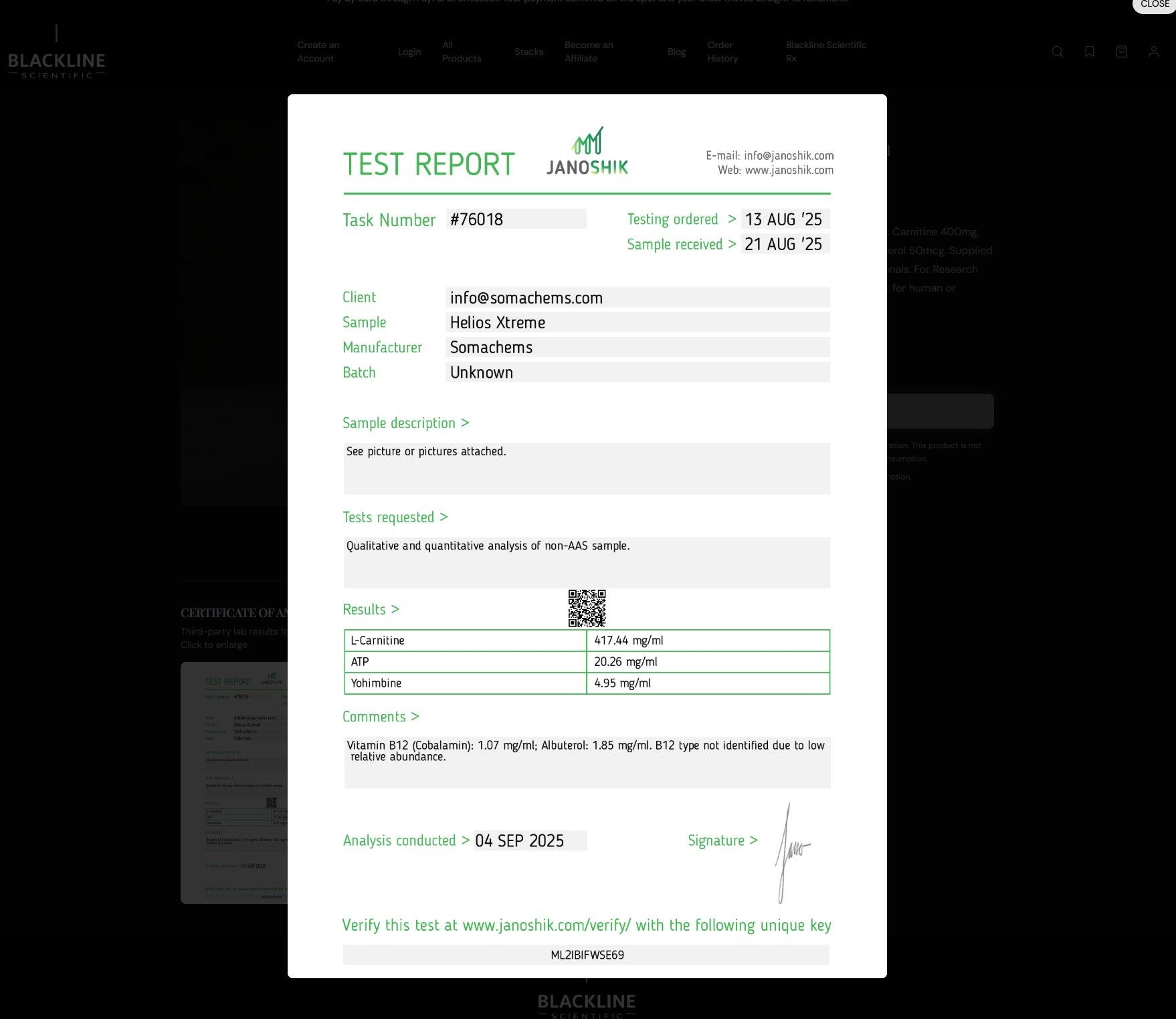Close the test report lightbox
1176x1019 pixels.
(x=1154, y=4)
